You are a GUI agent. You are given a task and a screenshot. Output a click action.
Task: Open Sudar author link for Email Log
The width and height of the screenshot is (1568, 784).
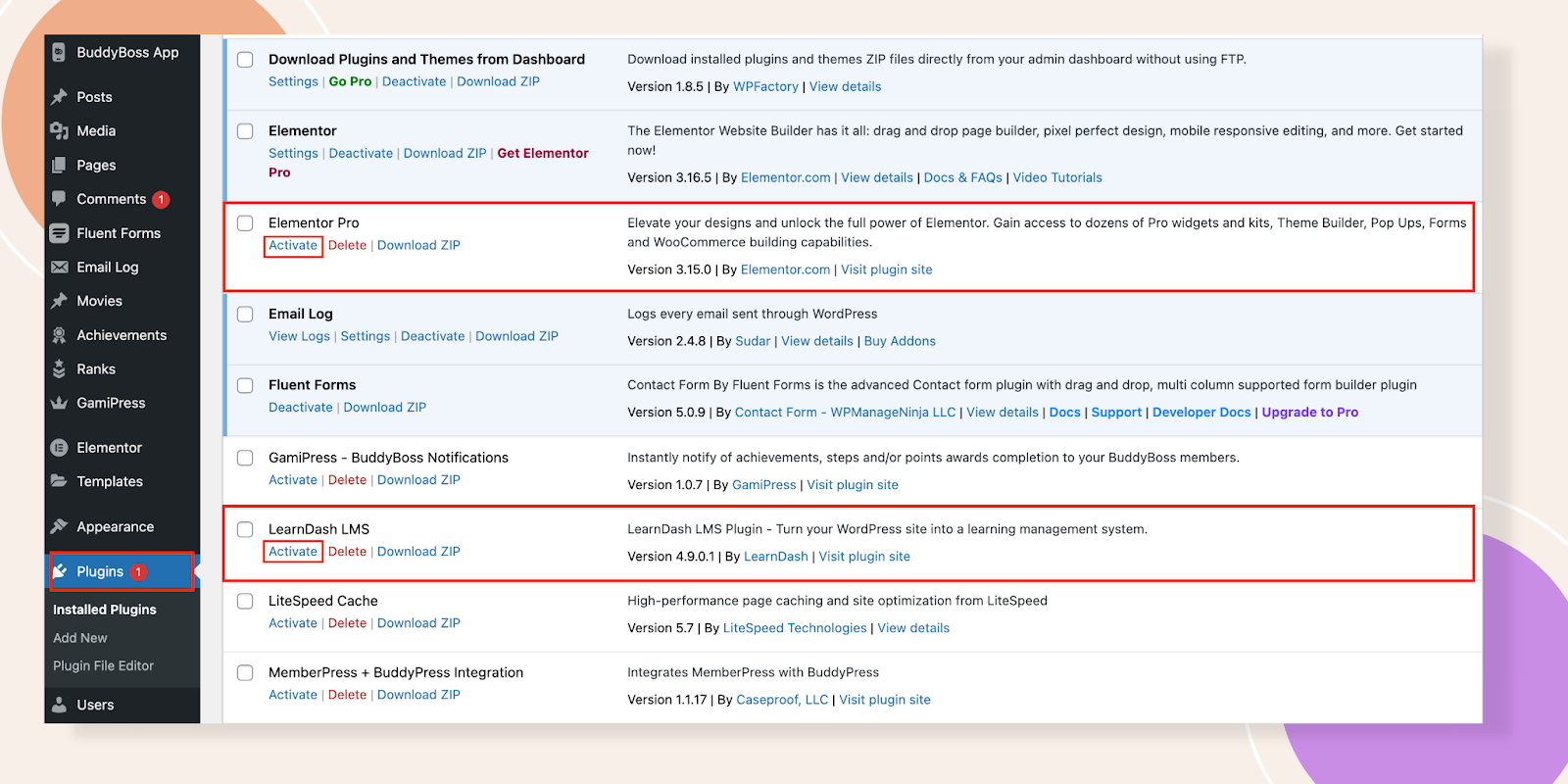753,342
